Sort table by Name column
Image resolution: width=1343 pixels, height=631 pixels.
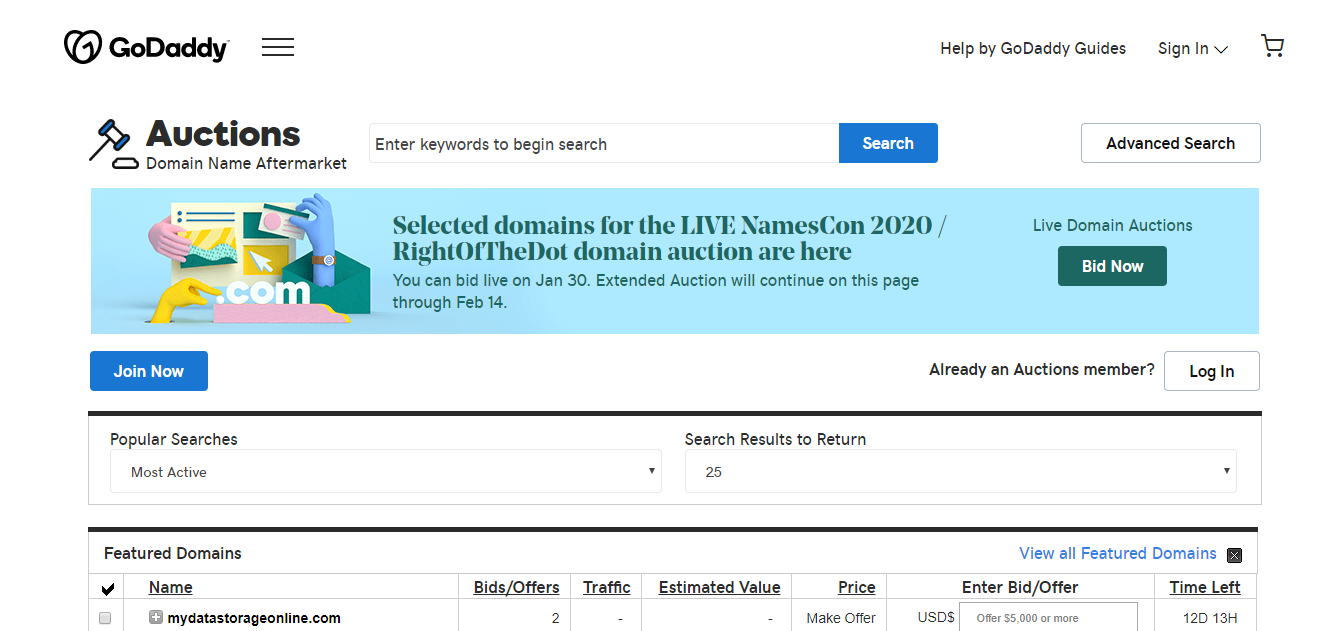170,587
